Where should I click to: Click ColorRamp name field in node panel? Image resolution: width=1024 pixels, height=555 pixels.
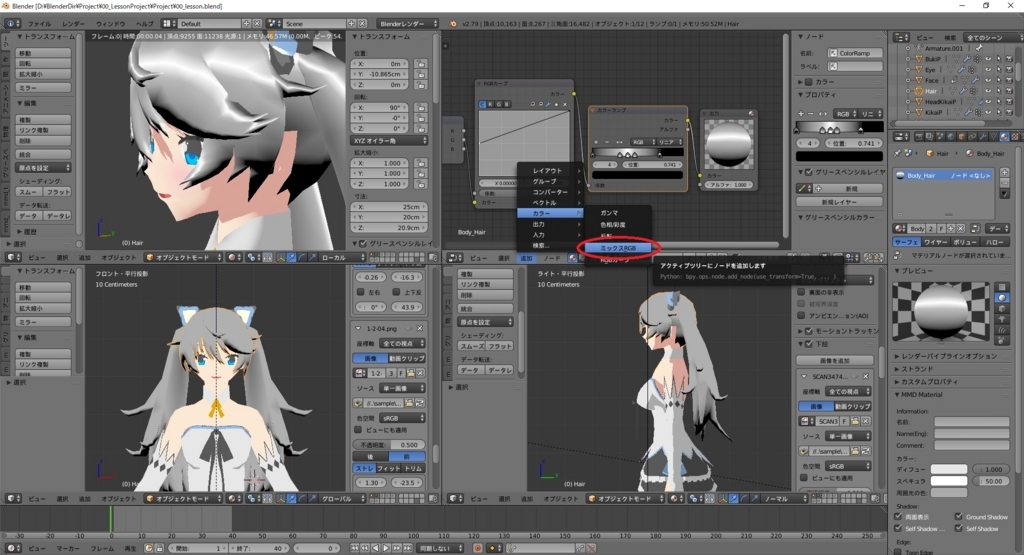(855, 53)
